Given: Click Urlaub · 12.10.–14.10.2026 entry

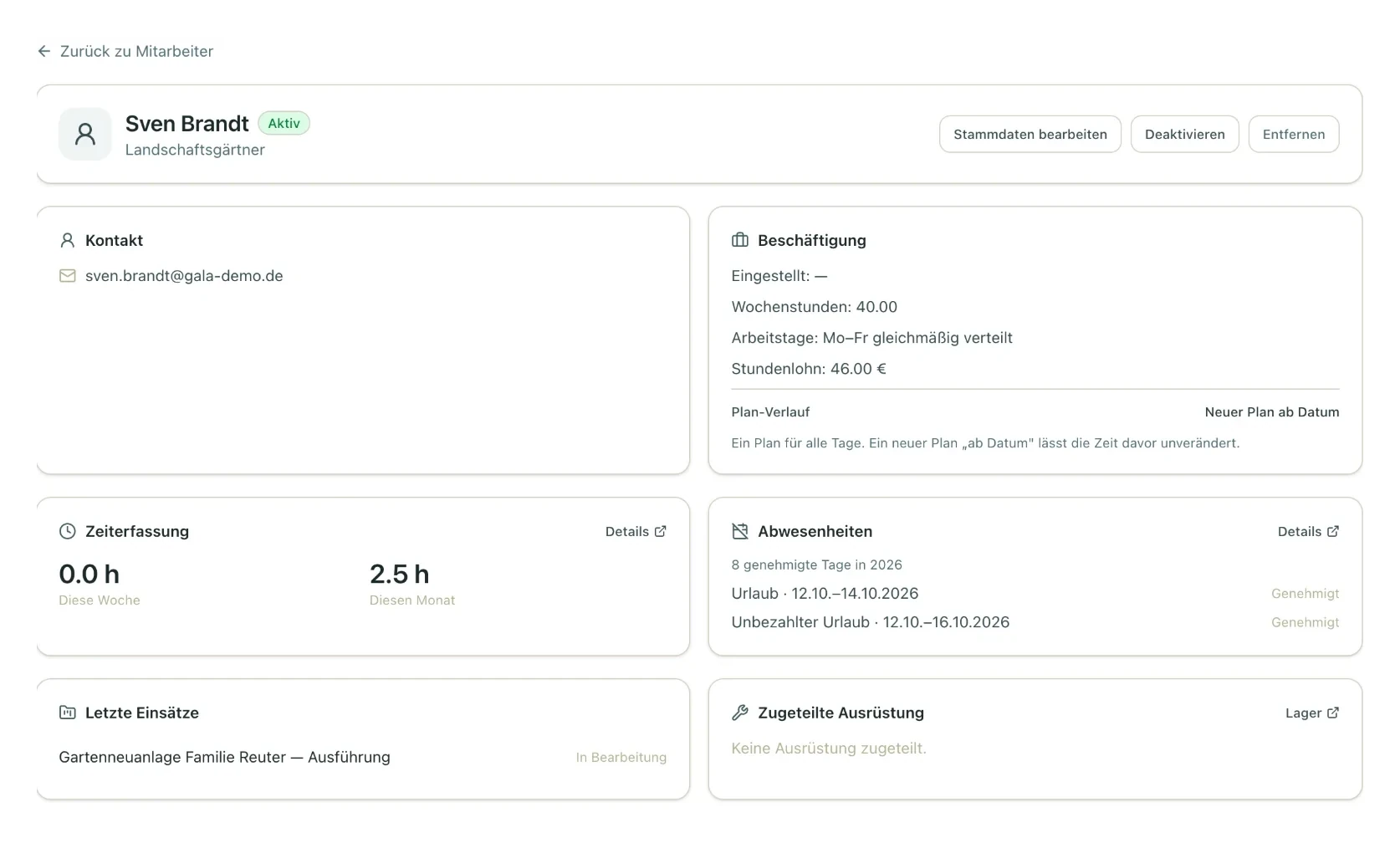Looking at the screenshot, I should [x=825, y=593].
